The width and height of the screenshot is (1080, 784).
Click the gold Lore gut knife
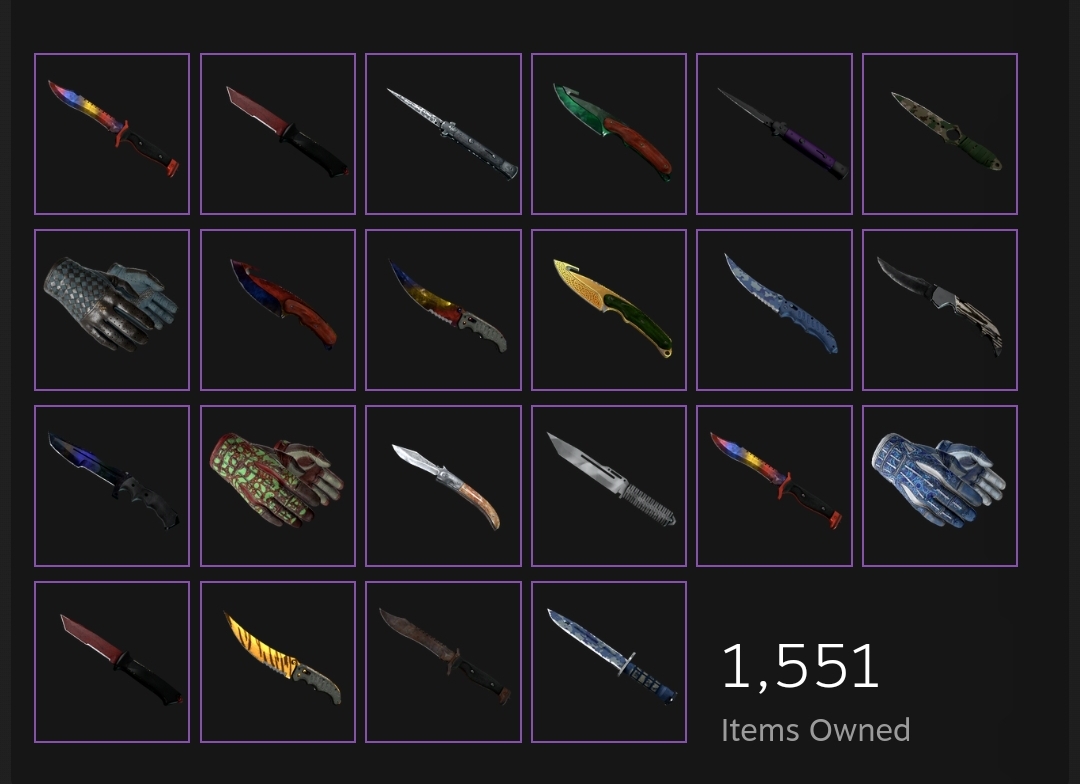click(x=609, y=310)
